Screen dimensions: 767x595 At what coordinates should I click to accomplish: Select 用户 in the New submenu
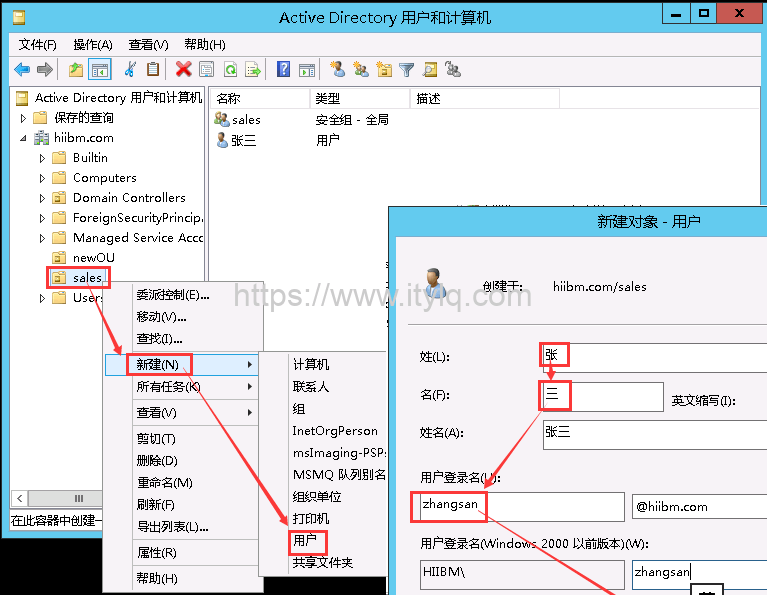tap(305, 540)
